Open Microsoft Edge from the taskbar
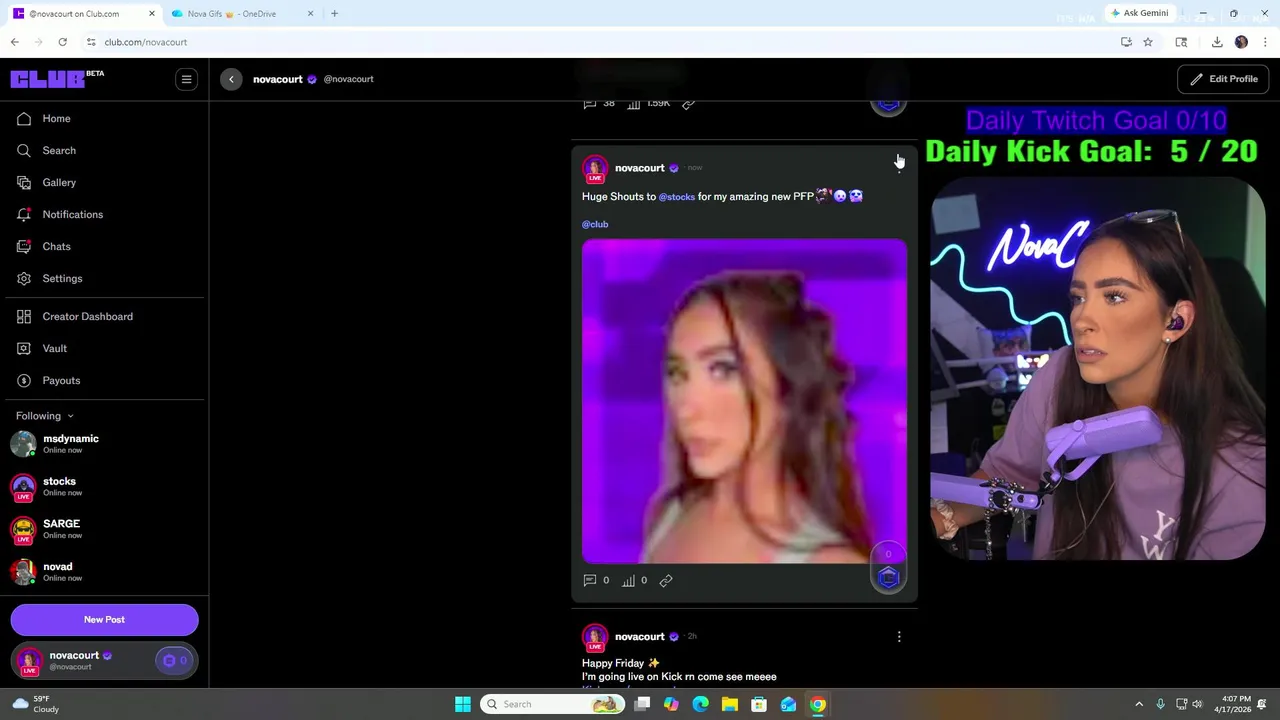The height and width of the screenshot is (720, 1280). coord(700,704)
